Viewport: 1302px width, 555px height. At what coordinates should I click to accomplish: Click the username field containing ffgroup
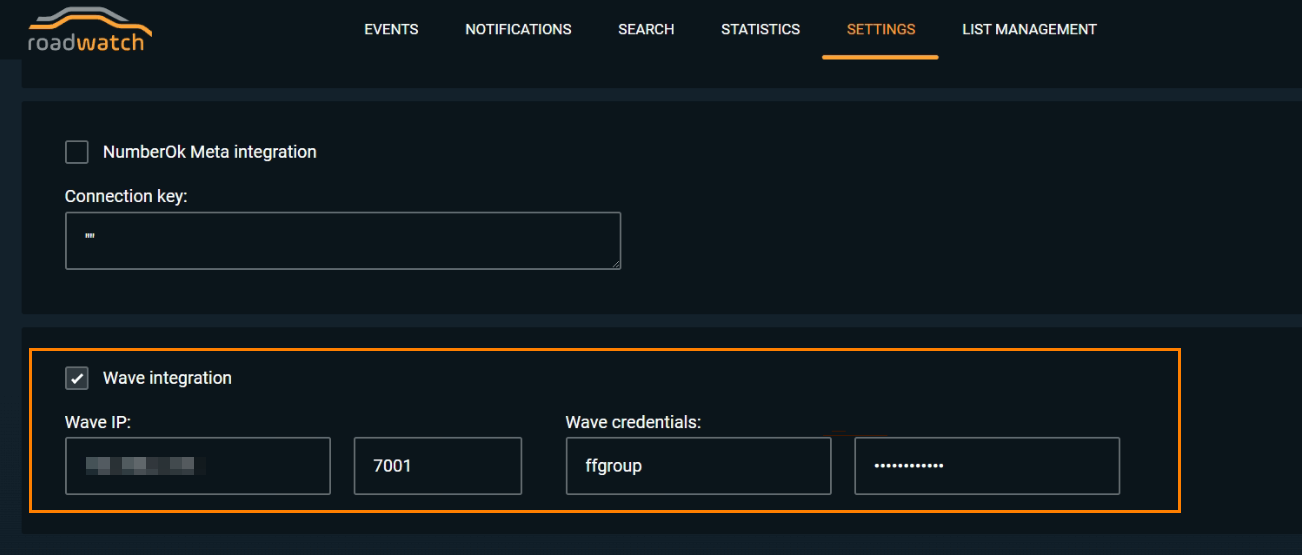tap(697, 465)
